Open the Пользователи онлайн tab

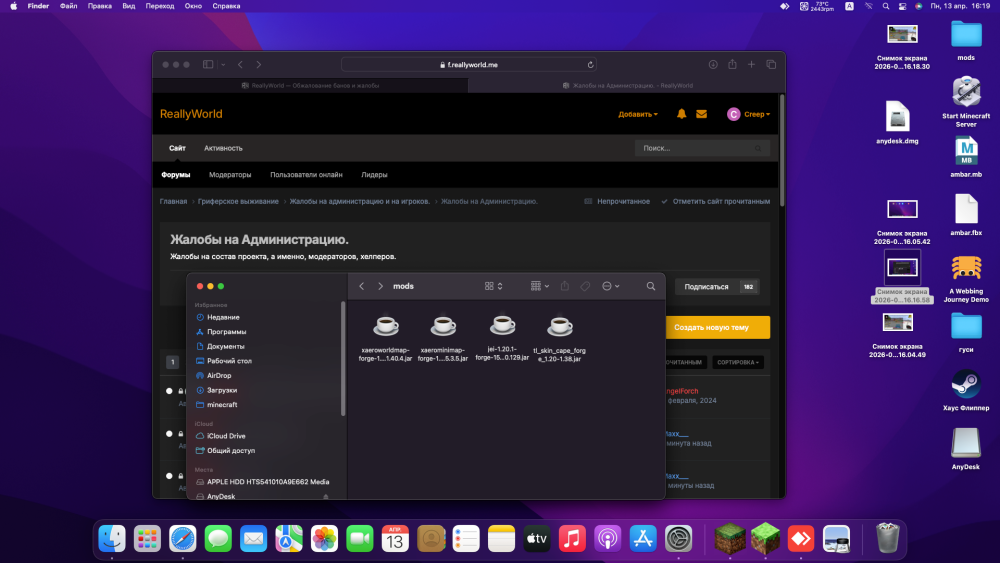coord(306,175)
